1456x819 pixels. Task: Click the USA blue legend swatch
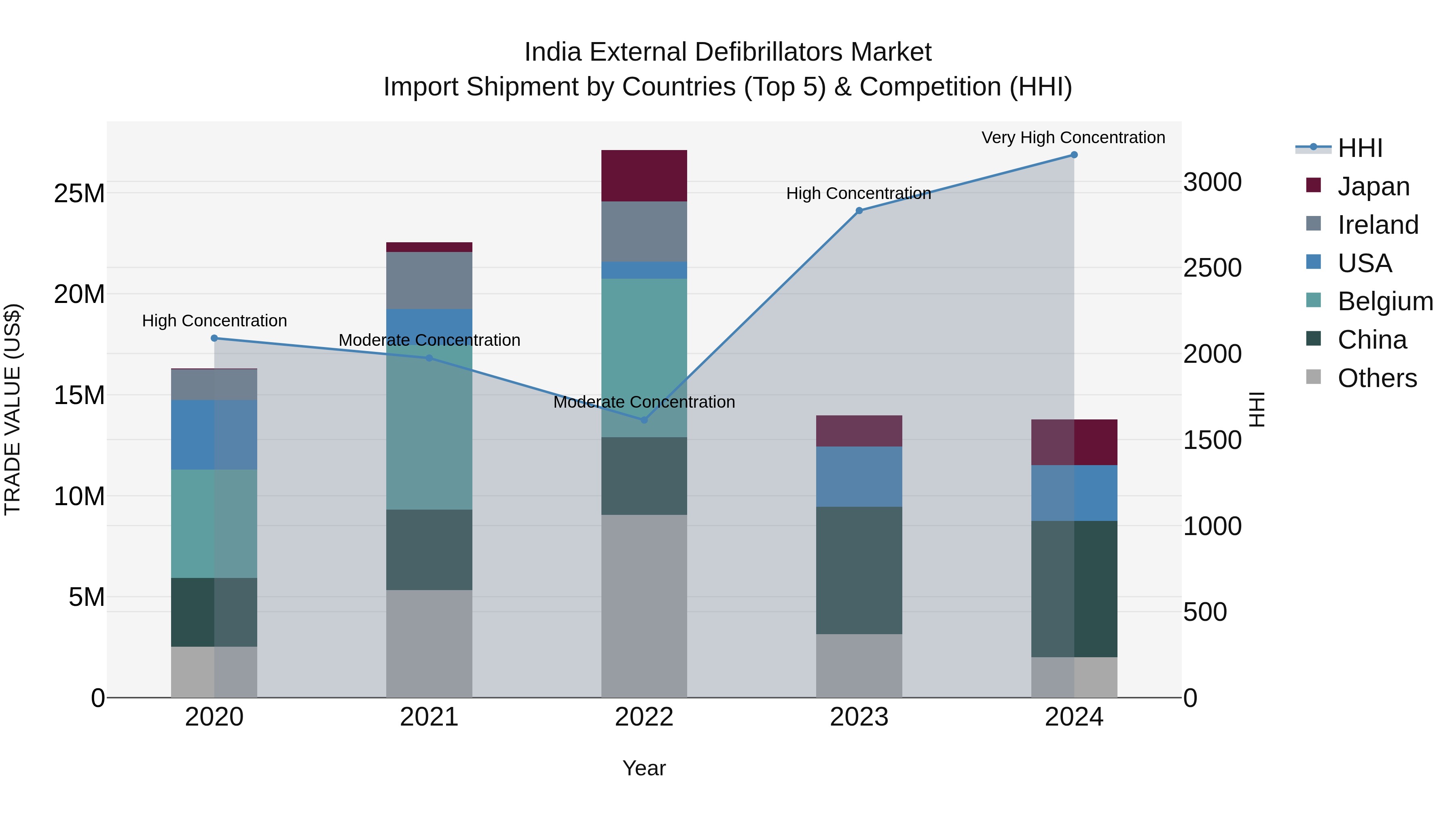(x=1314, y=262)
